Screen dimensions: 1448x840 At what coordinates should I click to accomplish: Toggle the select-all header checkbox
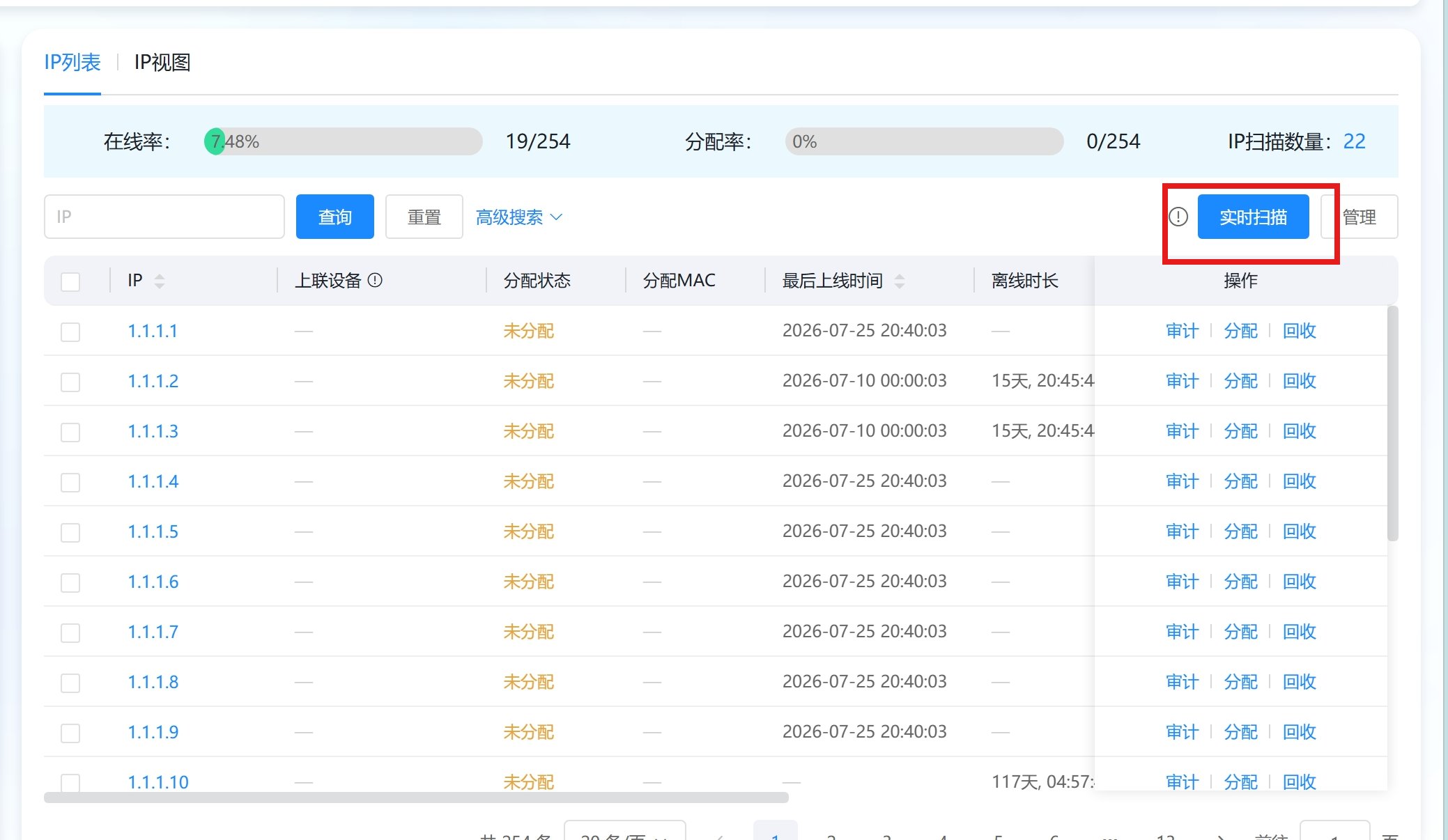(x=70, y=282)
